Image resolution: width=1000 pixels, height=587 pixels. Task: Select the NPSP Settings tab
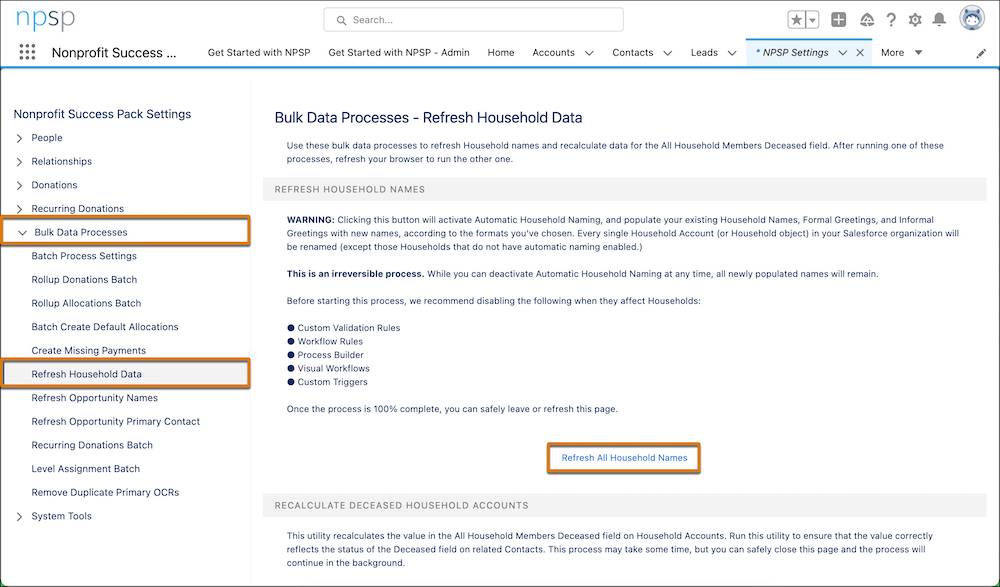click(x=791, y=53)
